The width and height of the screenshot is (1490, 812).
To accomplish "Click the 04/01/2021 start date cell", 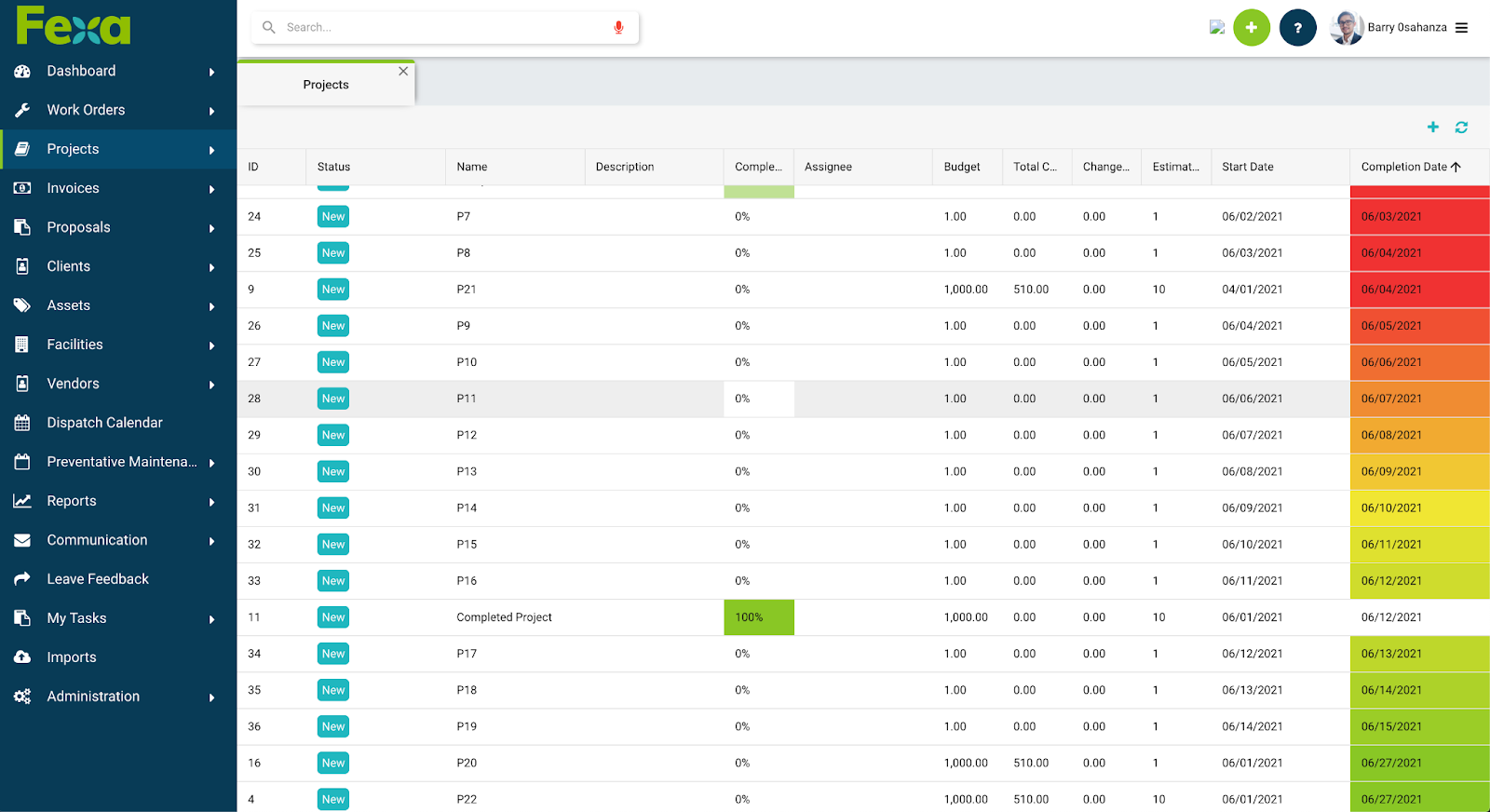I will coord(1280,290).
